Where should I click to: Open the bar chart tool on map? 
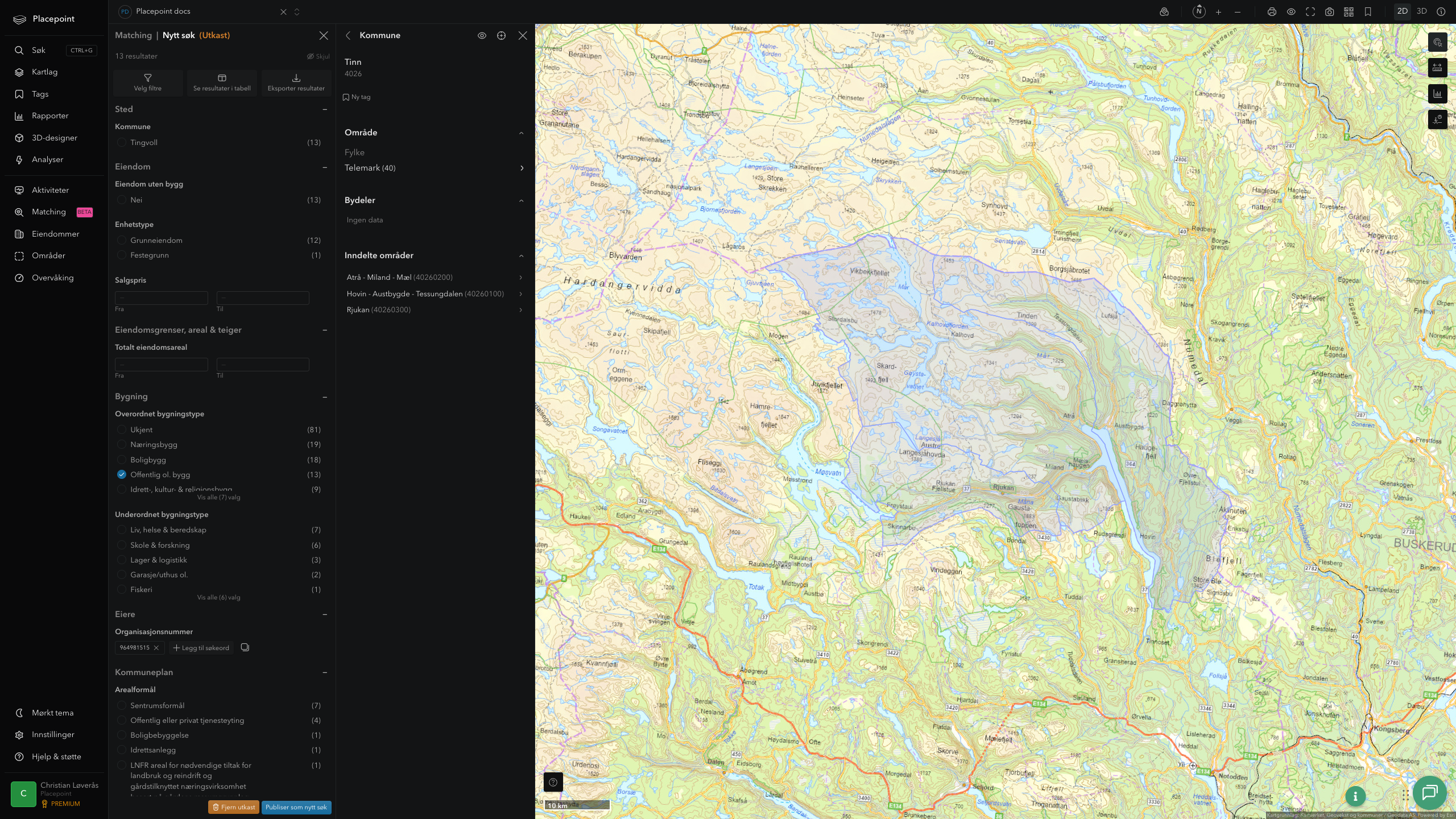click(1438, 94)
